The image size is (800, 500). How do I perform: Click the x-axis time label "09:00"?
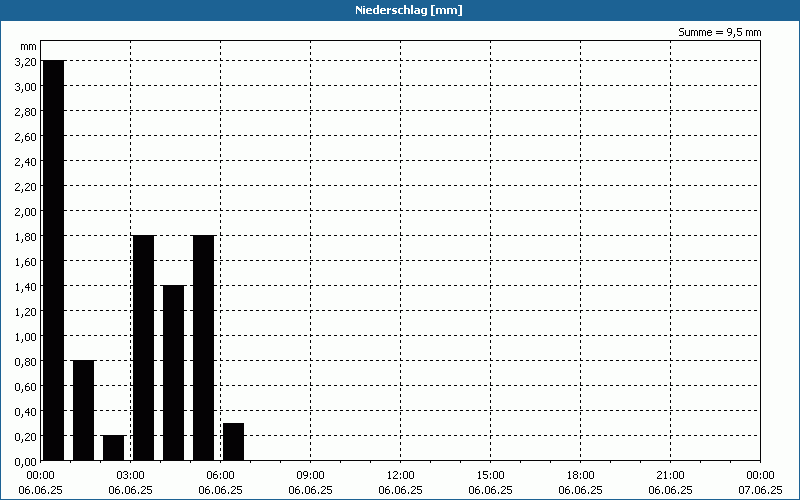pyautogui.click(x=310, y=476)
